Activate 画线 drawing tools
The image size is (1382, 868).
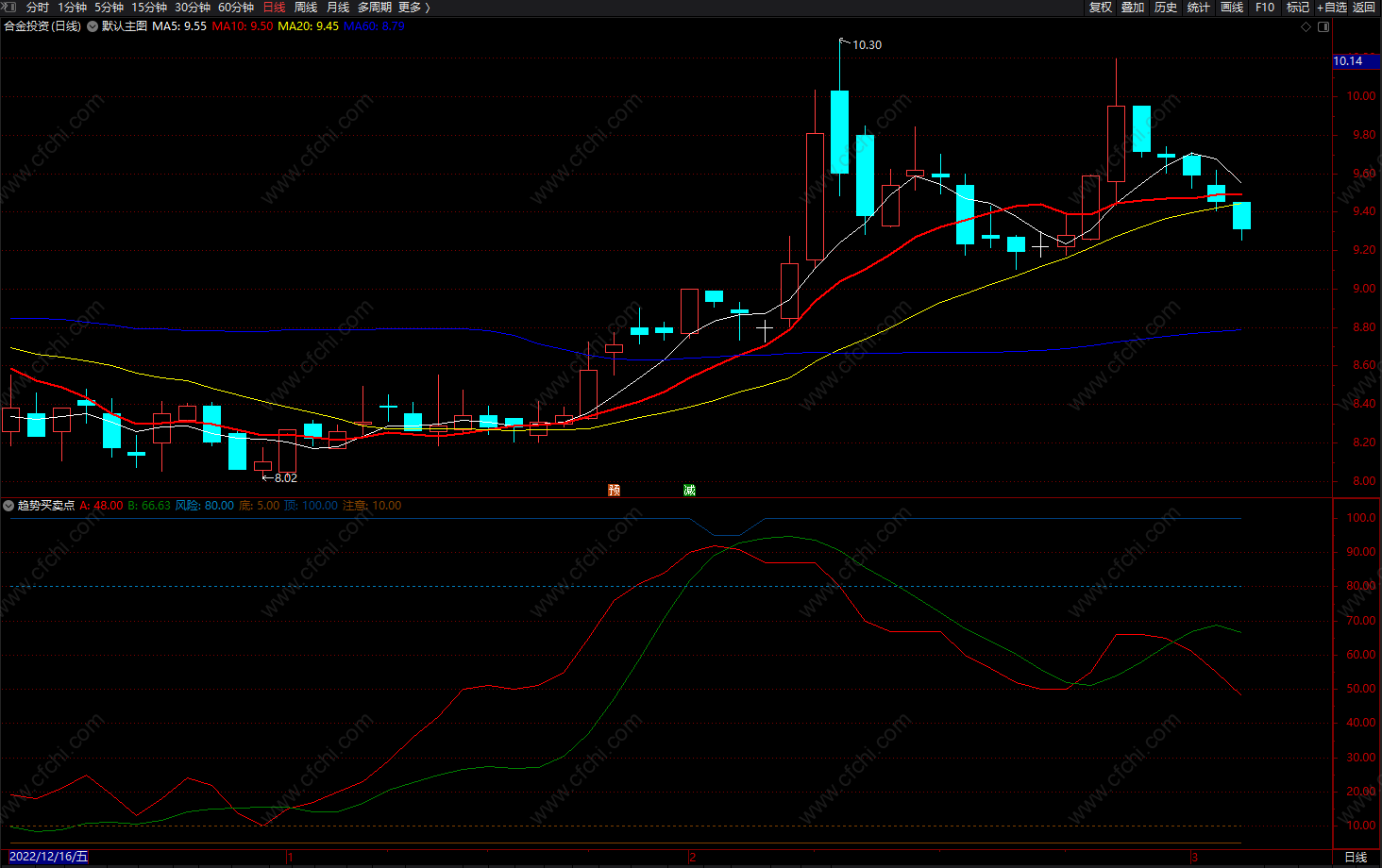coord(1232,8)
